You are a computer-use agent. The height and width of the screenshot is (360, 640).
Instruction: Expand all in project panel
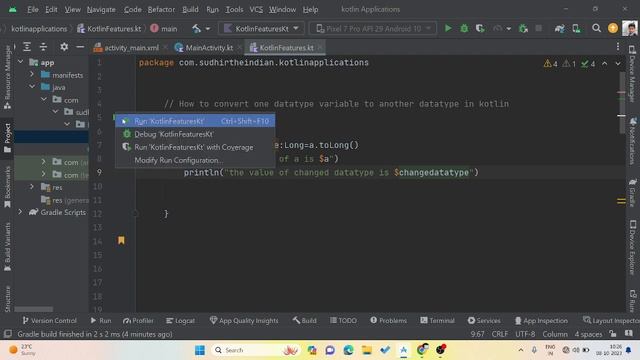click(27, 47)
